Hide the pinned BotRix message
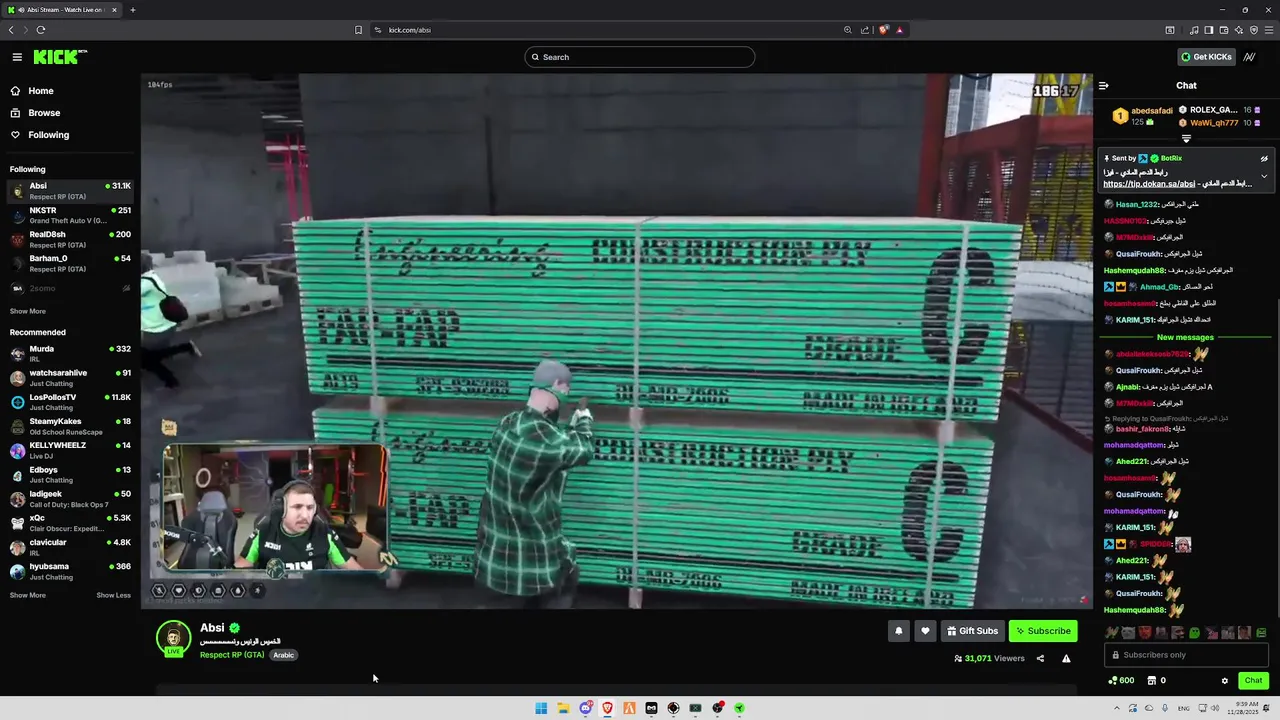This screenshot has width=1280, height=720. (1264, 158)
